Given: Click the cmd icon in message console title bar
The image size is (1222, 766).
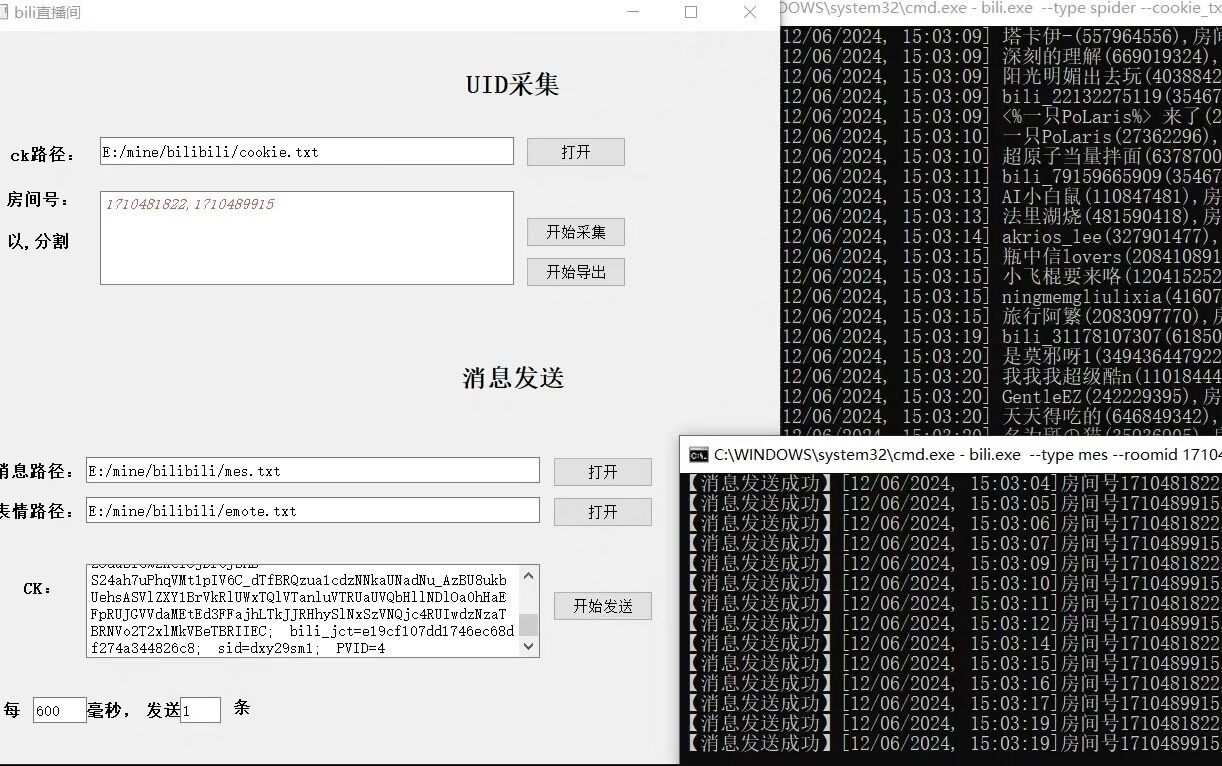Looking at the screenshot, I should click(699, 455).
